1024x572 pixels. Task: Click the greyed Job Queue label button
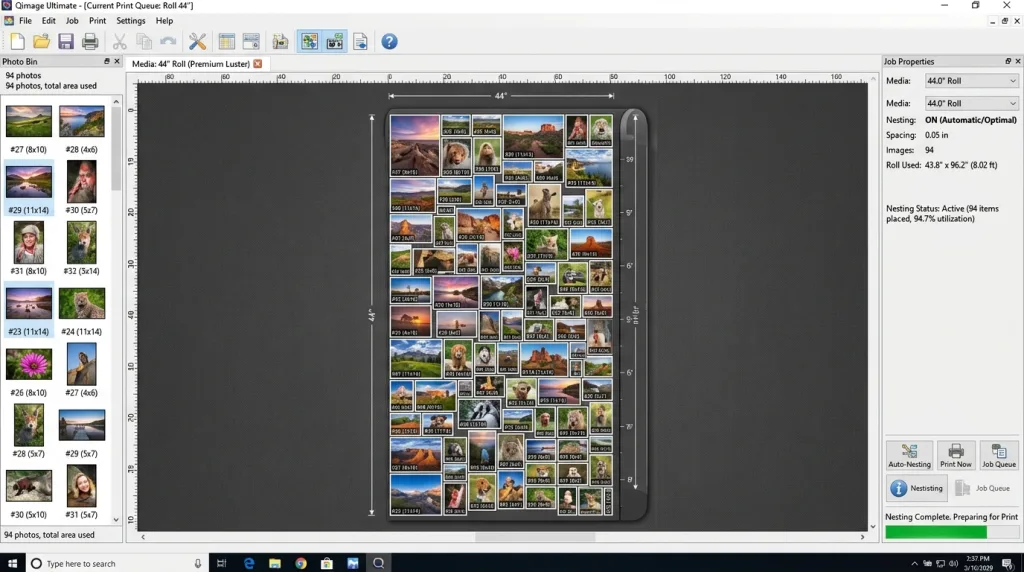(x=982, y=488)
